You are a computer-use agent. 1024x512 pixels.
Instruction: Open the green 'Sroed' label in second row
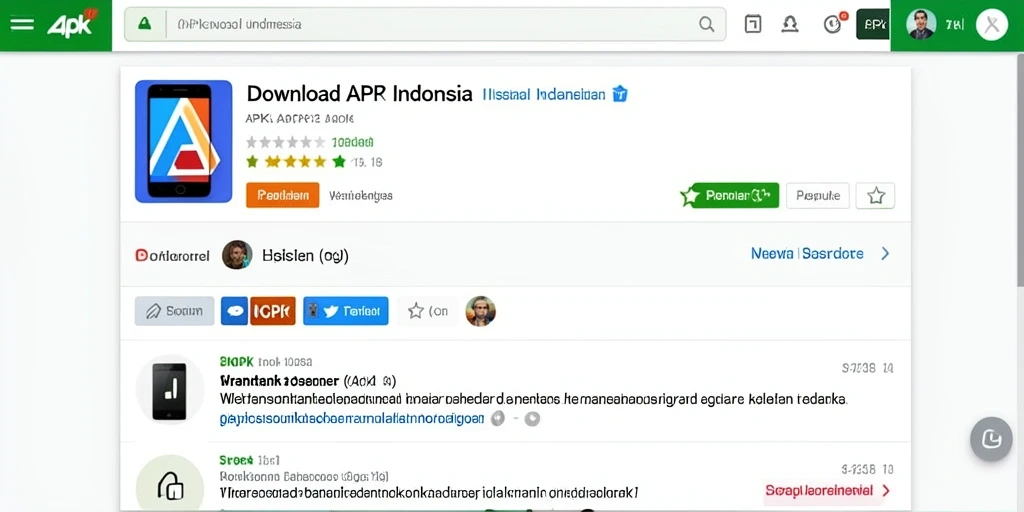click(x=236, y=460)
